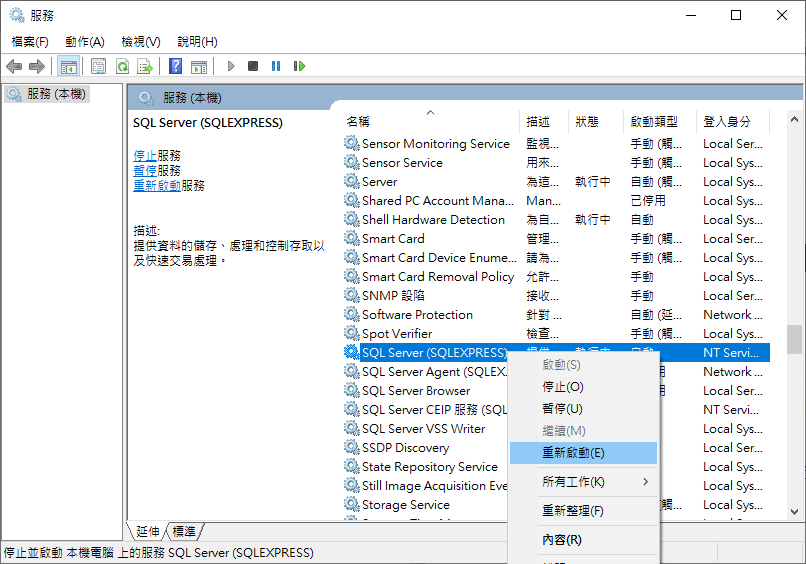Click the gear icon of SNMP 設陷
This screenshot has height=564, width=806.
pos(352,295)
